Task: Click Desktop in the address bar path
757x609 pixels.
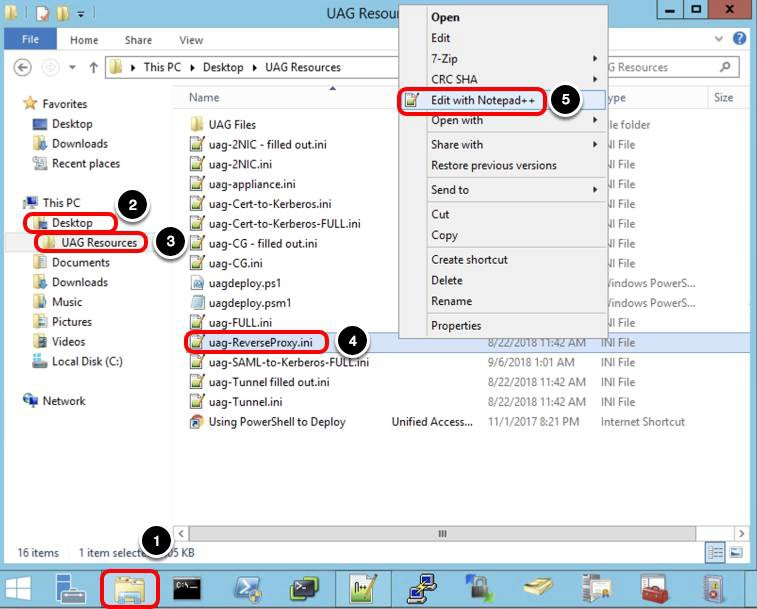Action: click(x=223, y=67)
